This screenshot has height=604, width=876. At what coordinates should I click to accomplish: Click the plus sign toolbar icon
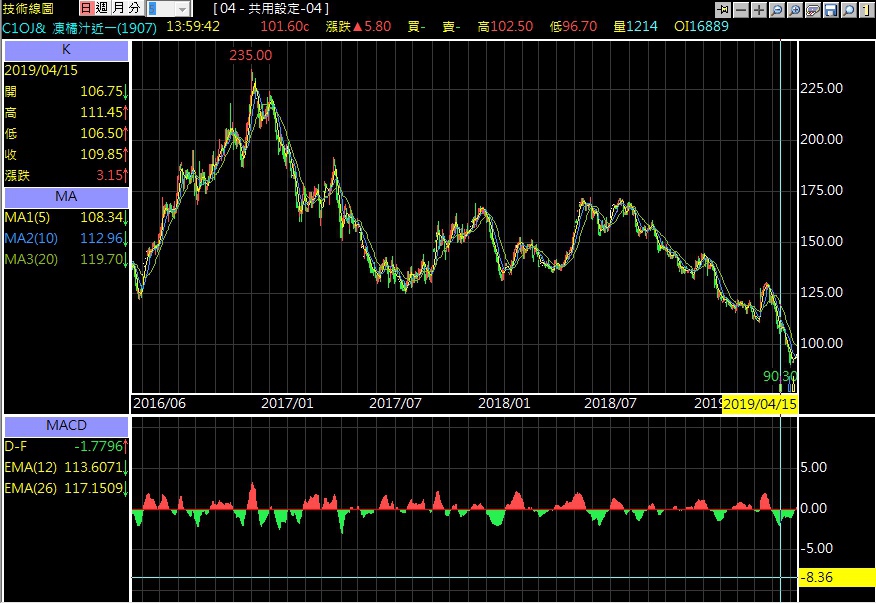[759, 9]
